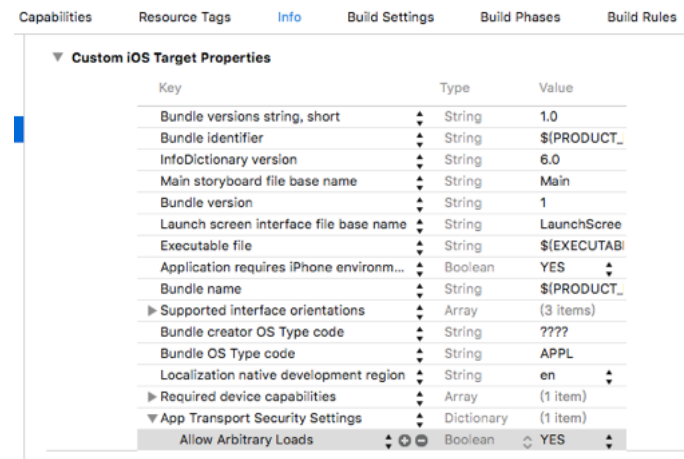This screenshot has width=684, height=459.
Task: Click stepper arrows next to Executable file key
Action: (420, 246)
